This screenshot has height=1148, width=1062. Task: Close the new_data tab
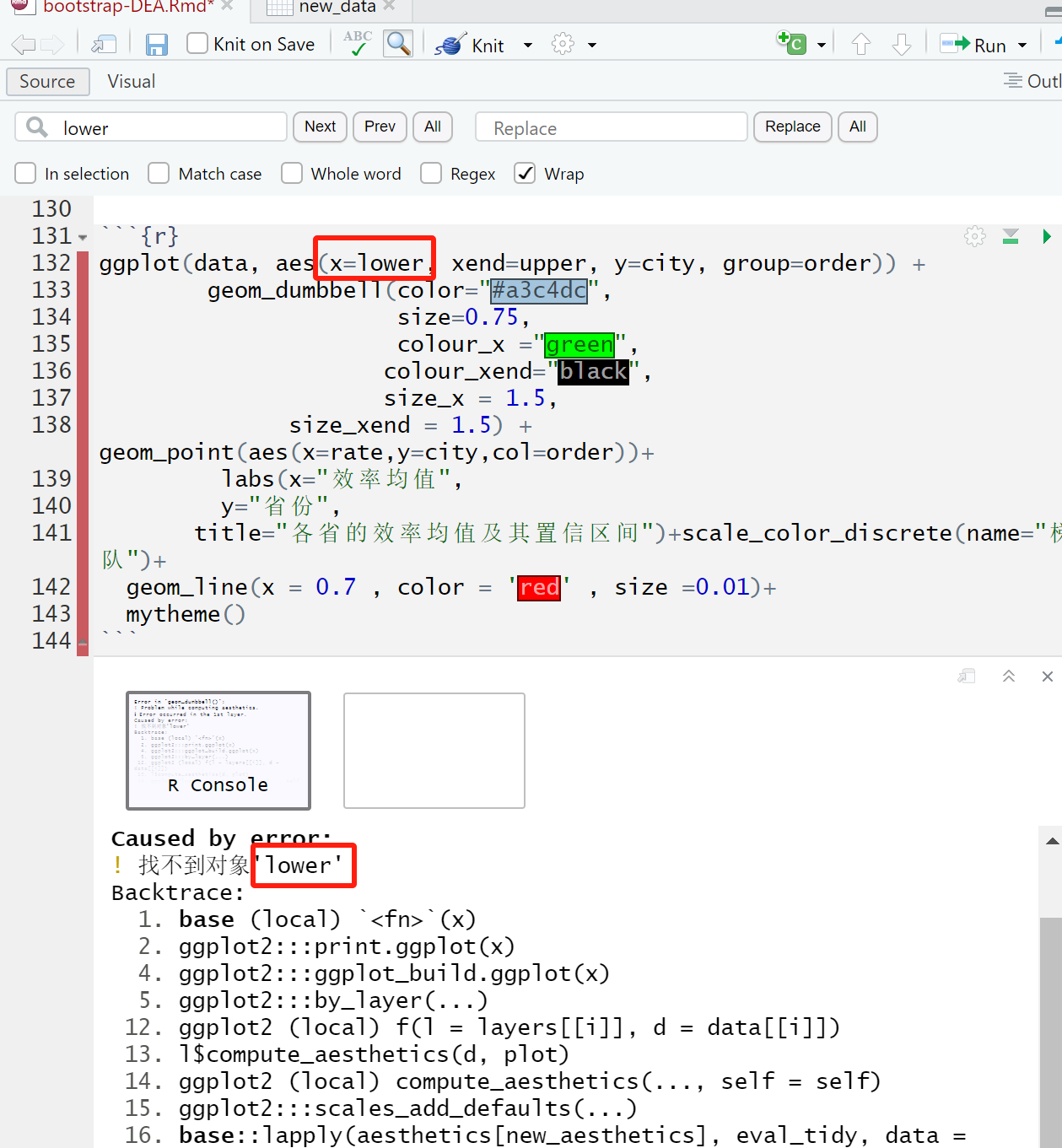389,7
